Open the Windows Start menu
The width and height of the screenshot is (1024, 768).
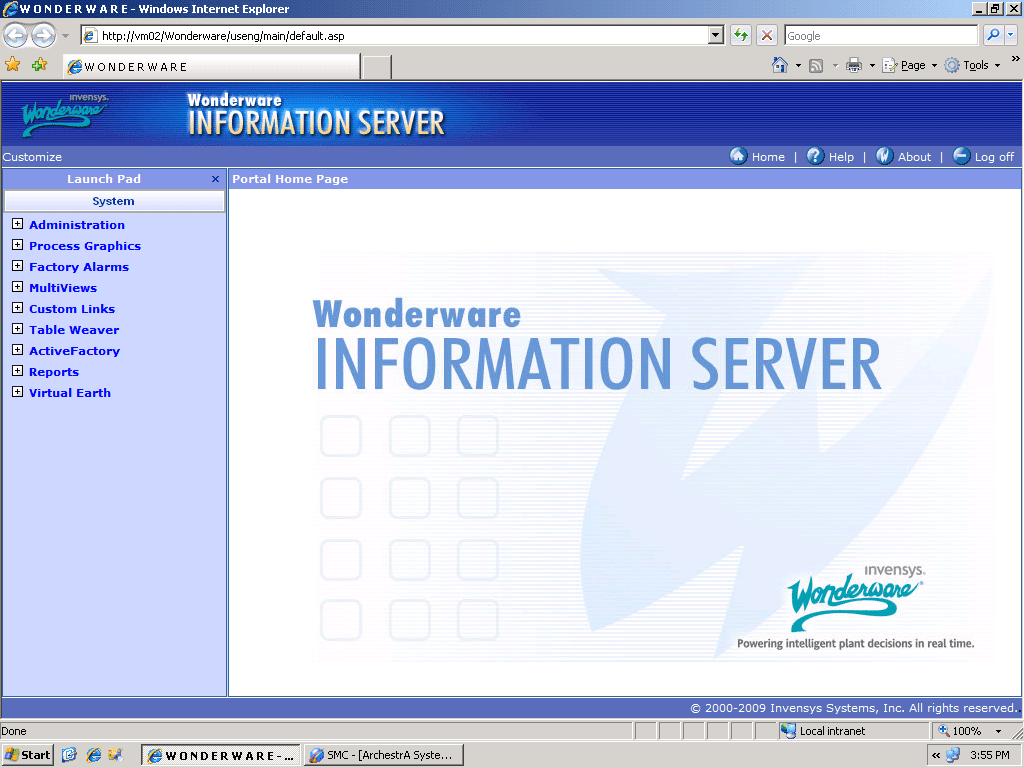pos(27,755)
